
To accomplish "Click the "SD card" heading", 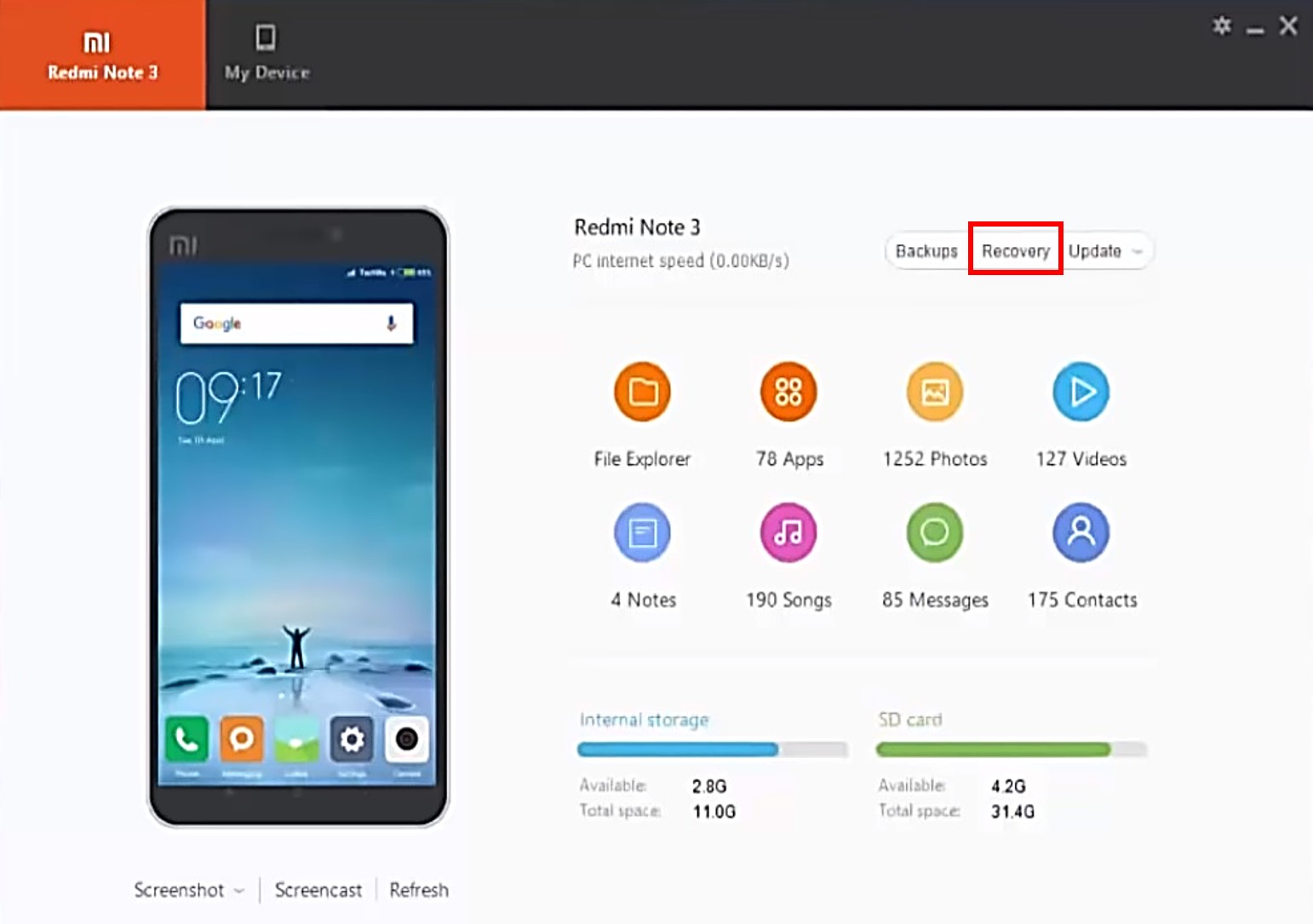I will [x=909, y=720].
